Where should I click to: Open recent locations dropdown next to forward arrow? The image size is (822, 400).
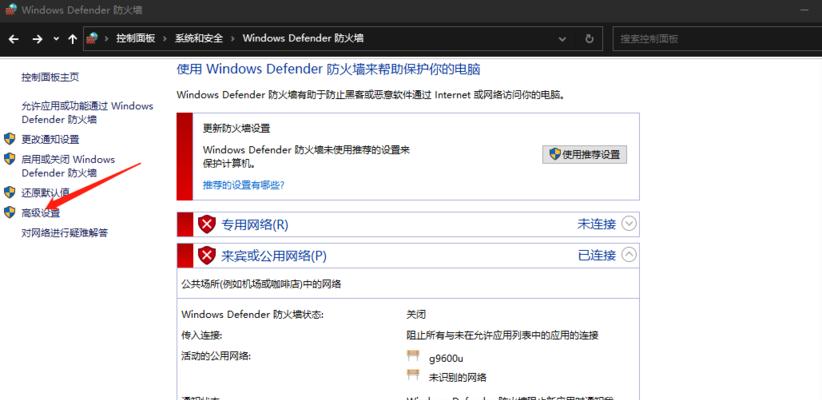point(56,39)
